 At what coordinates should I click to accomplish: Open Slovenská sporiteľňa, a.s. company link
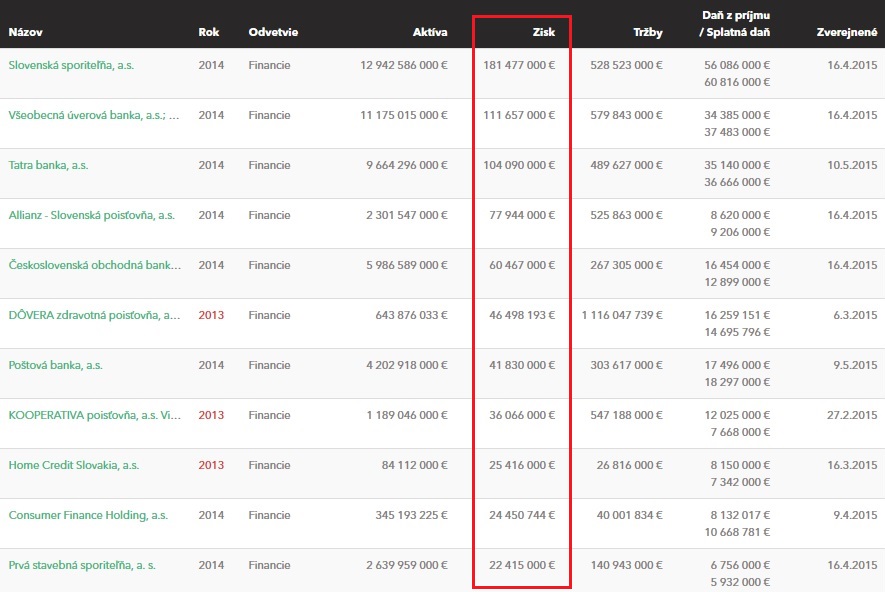(x=71, y=65)
